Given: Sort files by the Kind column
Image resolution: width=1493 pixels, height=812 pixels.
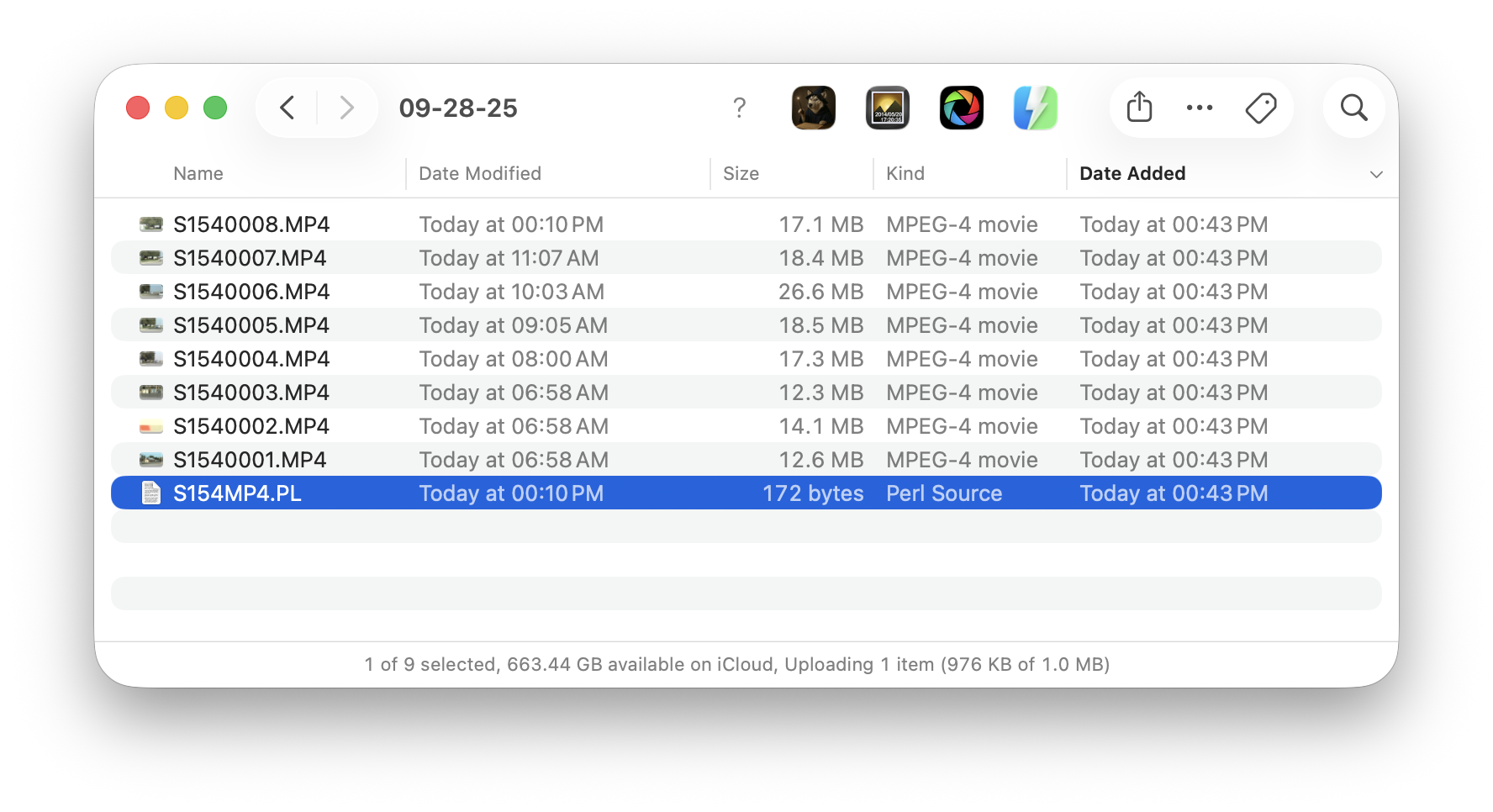Looking at the screenshot, I should coord(905,174).
